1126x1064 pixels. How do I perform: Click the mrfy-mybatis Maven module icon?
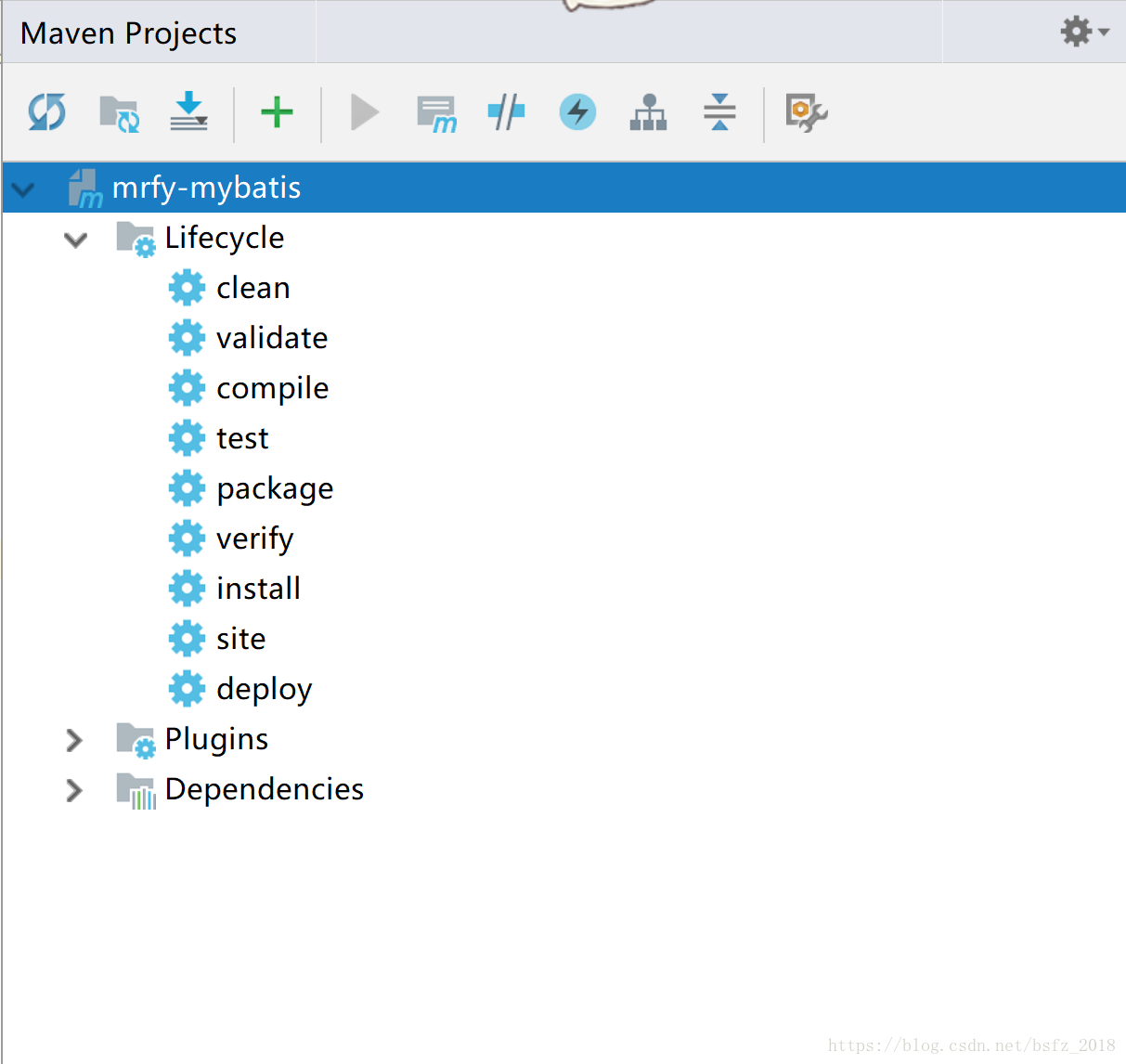tap(84, 188)
